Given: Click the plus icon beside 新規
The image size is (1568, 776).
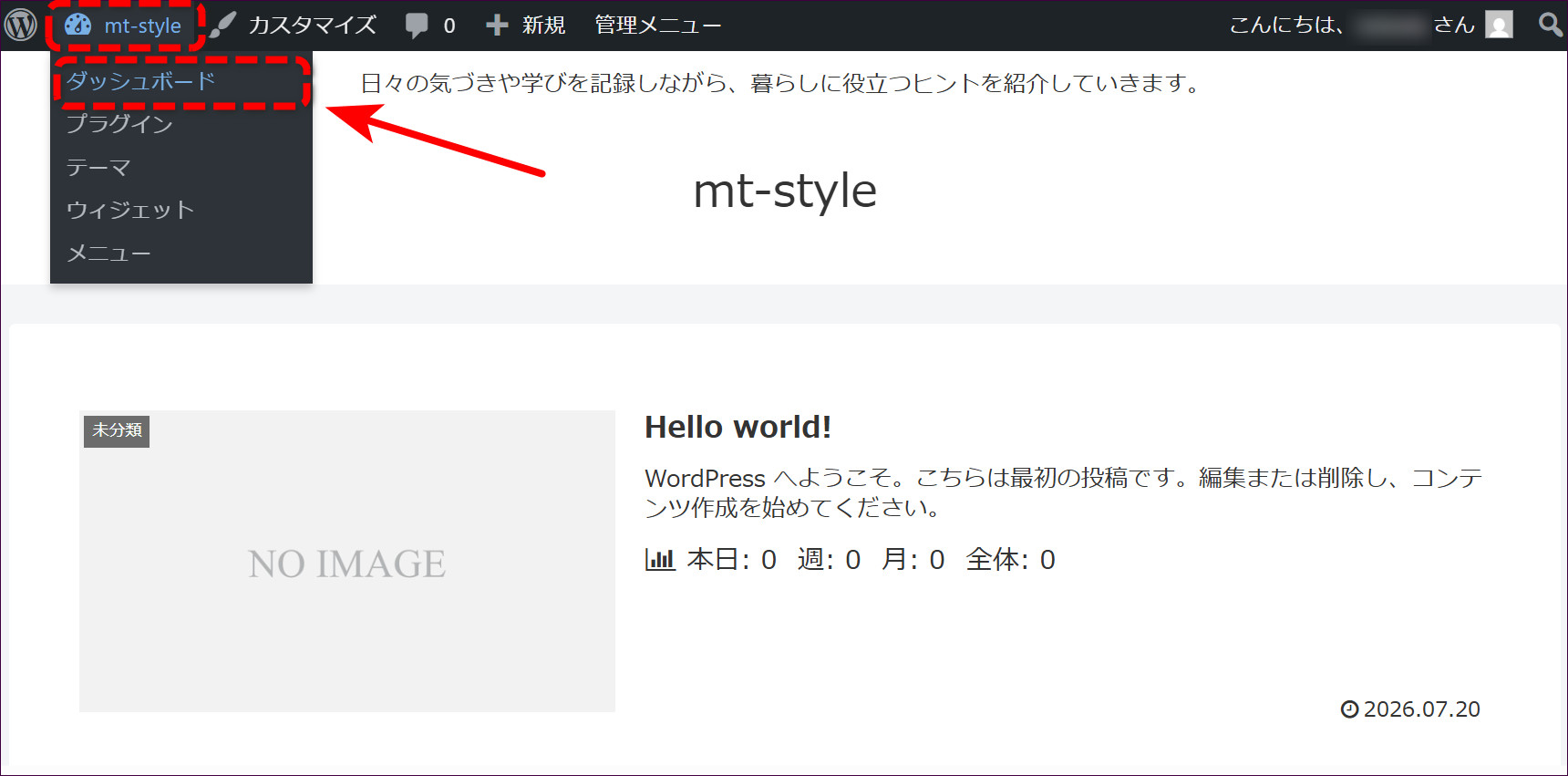Looking at the screenshot, I should [x=497, y=26].
